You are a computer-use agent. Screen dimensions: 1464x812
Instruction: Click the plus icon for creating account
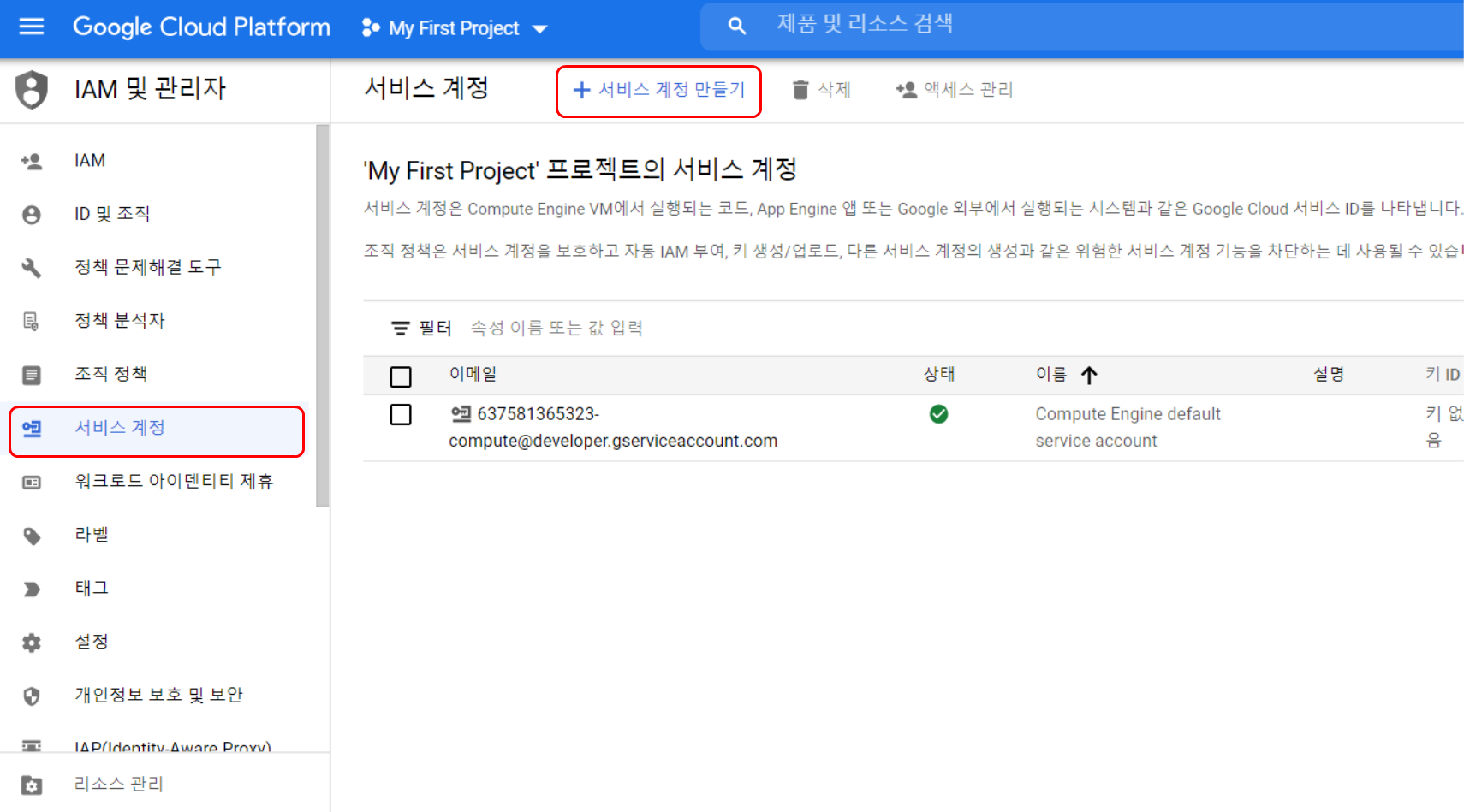click(582, 90)
